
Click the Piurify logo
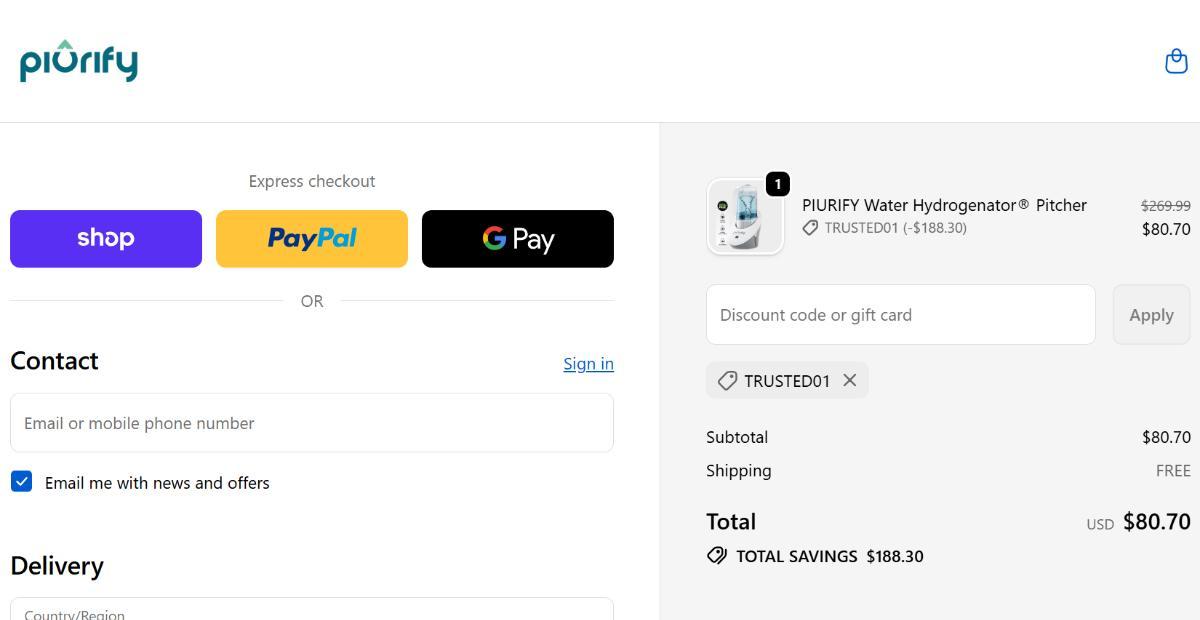pyautogui.click(x=79, y=61)
